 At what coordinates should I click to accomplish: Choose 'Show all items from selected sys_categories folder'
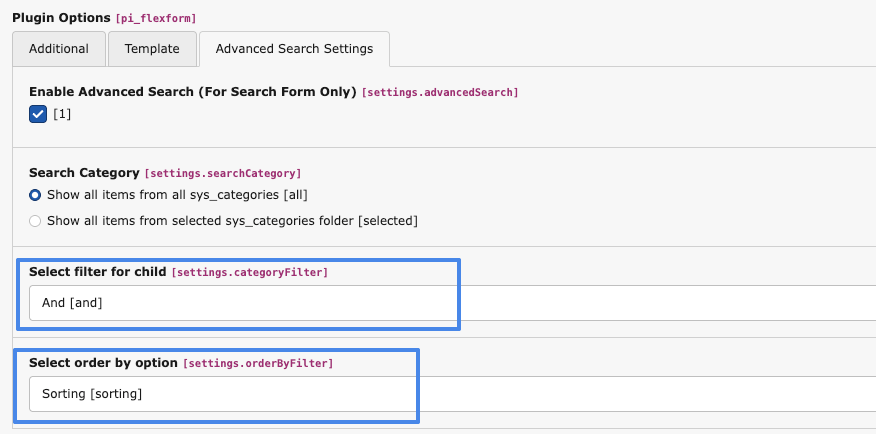pos(35,221)
